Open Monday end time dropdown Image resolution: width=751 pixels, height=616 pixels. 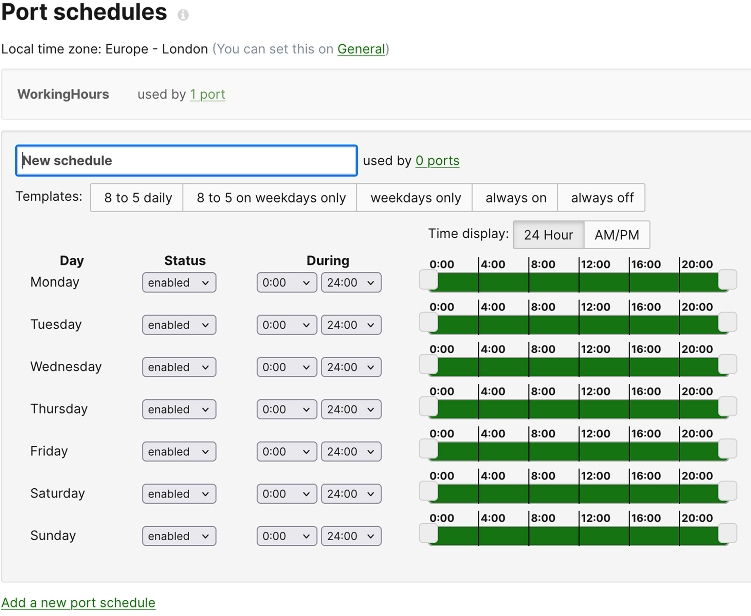351,283
